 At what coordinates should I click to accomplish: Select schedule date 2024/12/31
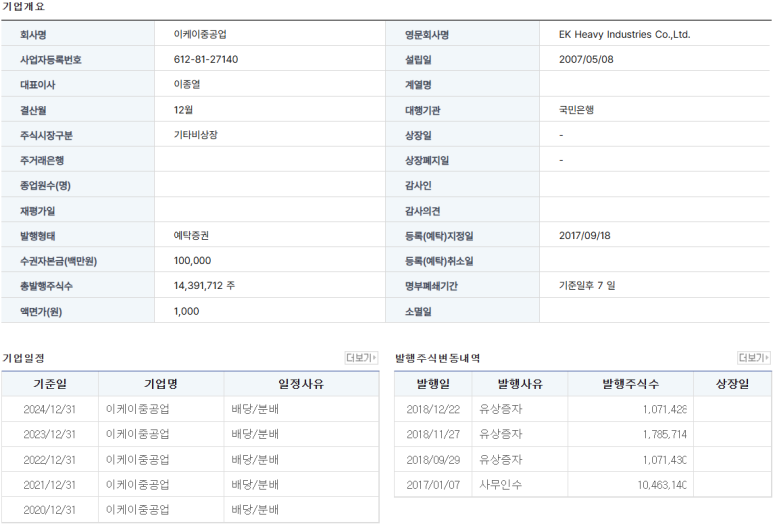[x=49, y=409]
